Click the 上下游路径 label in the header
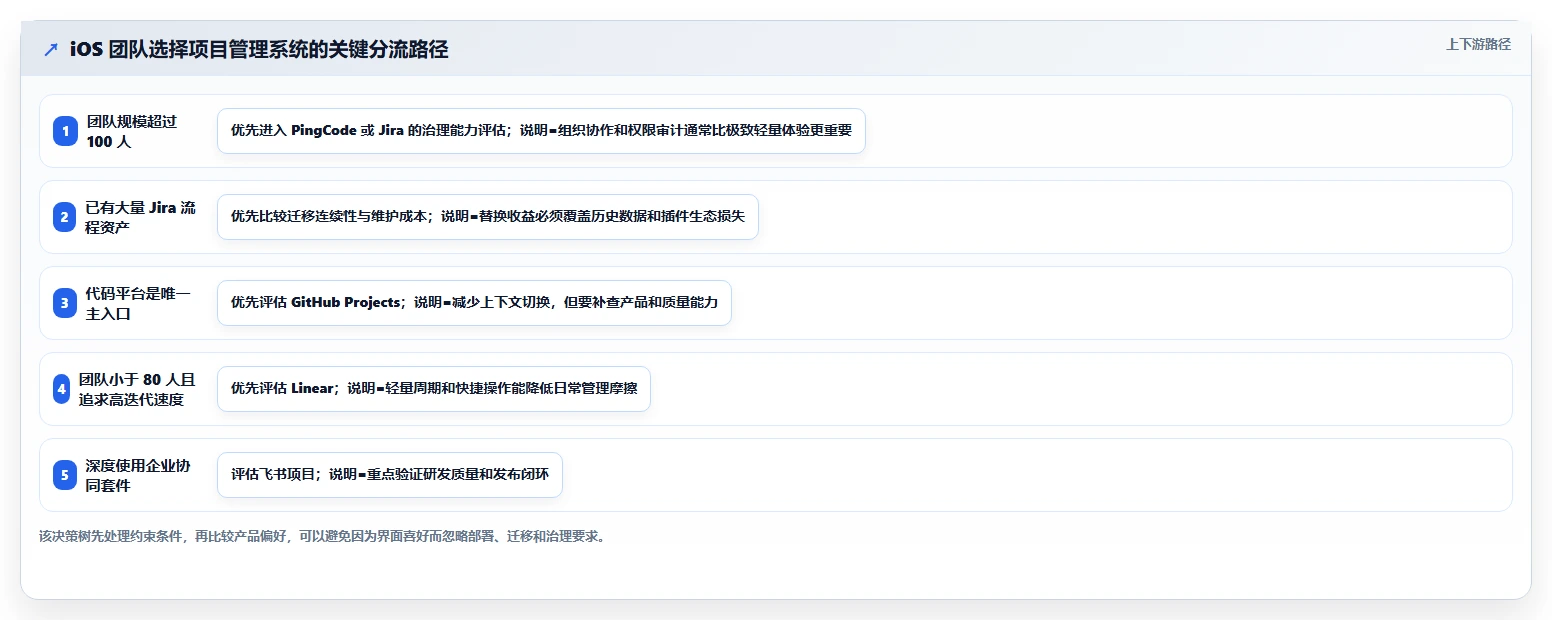The width and height of the screenshot is (1552, 620). coord(1478,44)
